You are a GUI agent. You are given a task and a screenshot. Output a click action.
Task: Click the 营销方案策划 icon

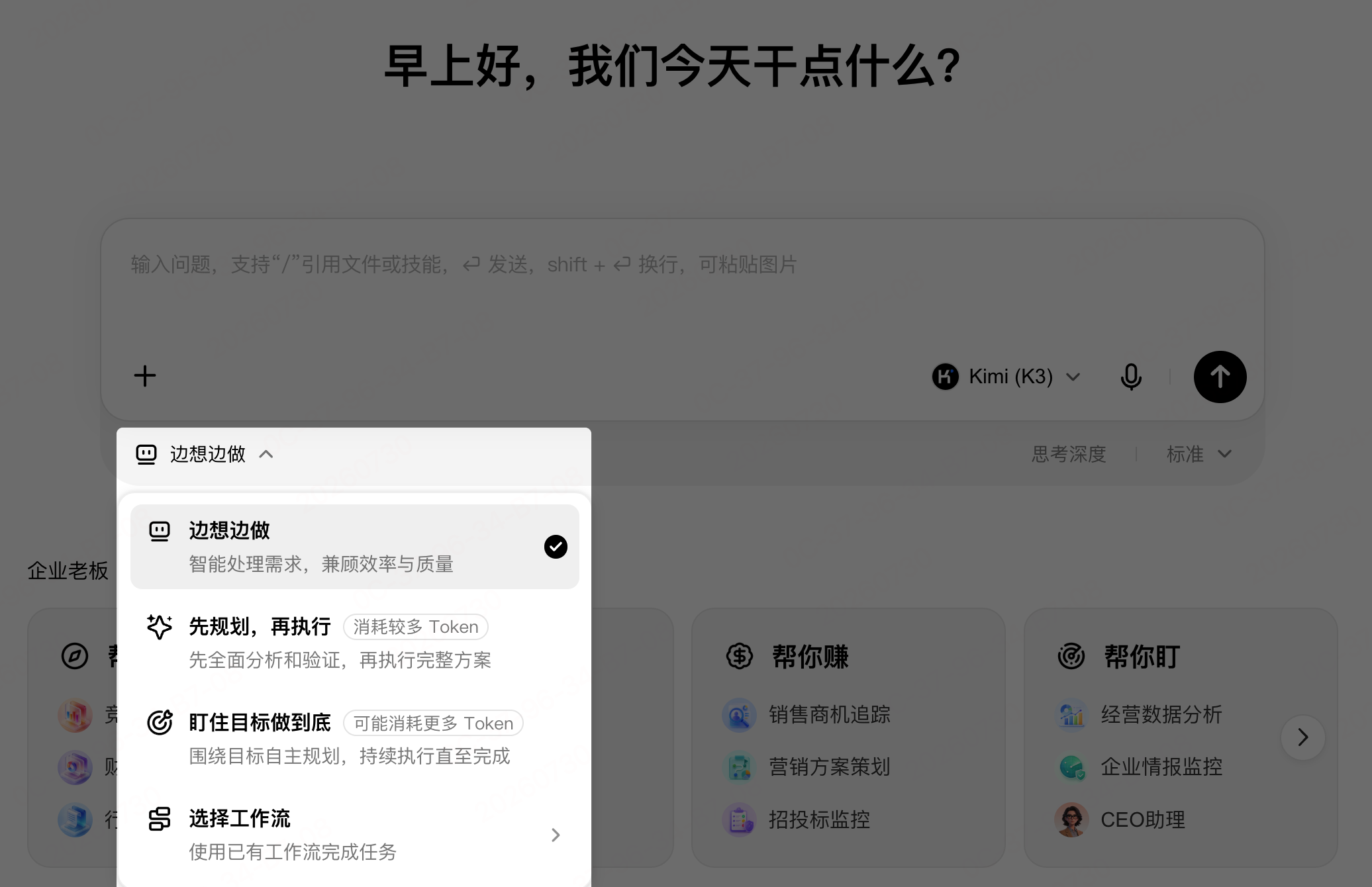pyautogui.click(x=739, y=767)
